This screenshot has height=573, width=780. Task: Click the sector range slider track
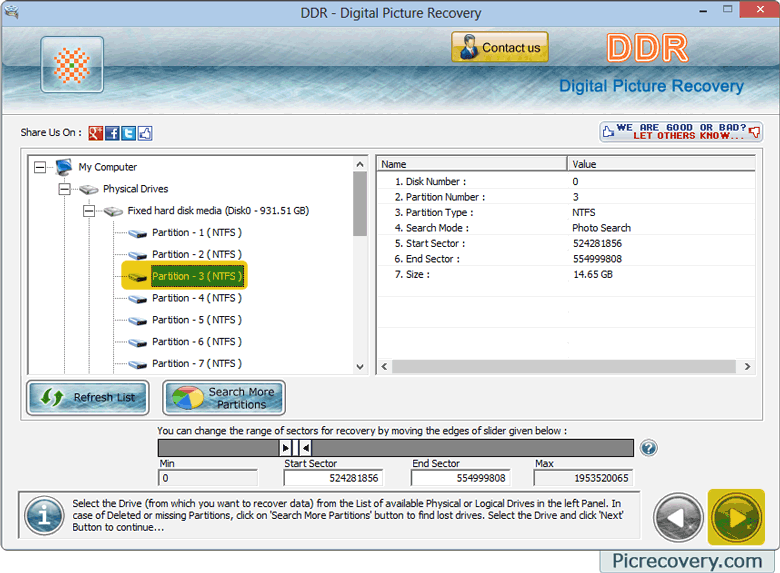[395, 448]
